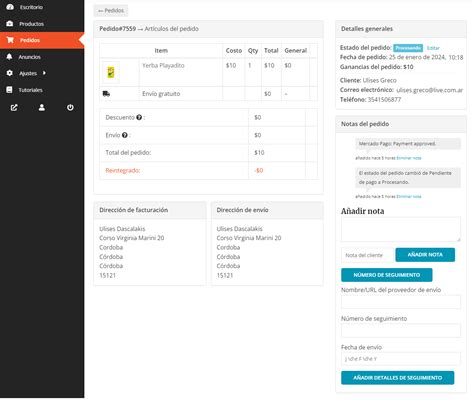Click the Dirección de facturación heading

pyautogui.click(x=134, y=210)
